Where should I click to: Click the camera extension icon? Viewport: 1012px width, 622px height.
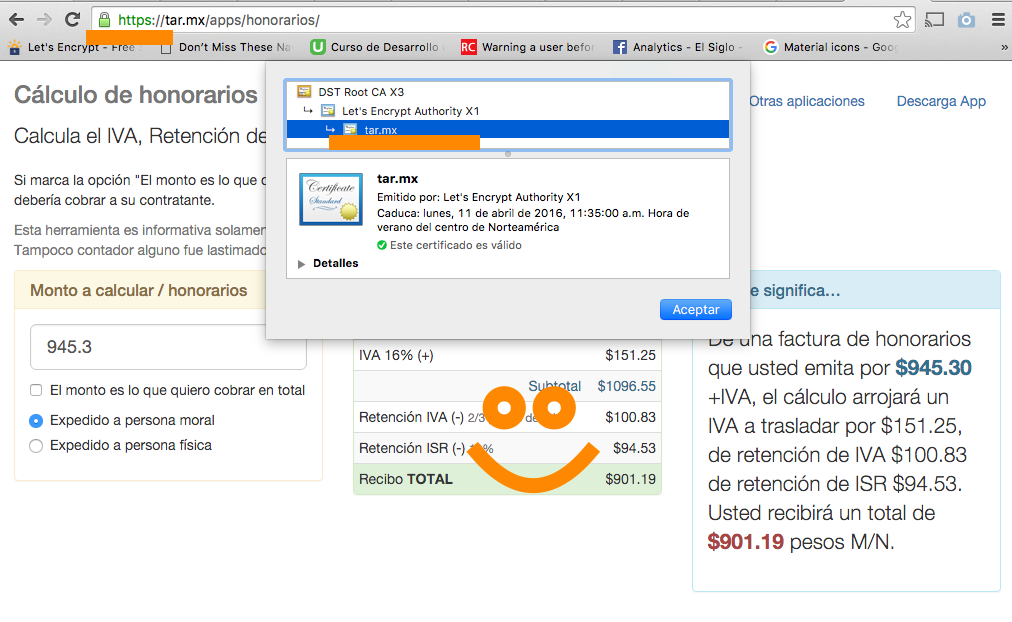coord(966,20)
